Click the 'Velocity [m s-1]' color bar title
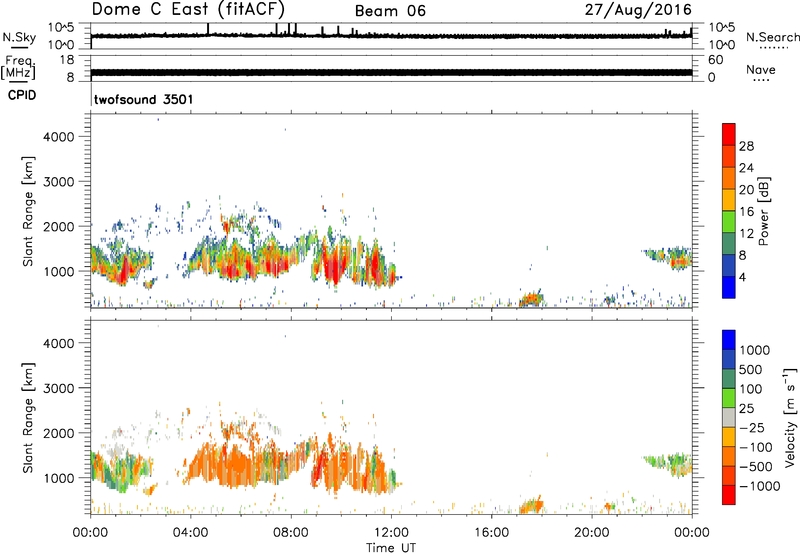The image size is (800, 554). click(790, 417)
